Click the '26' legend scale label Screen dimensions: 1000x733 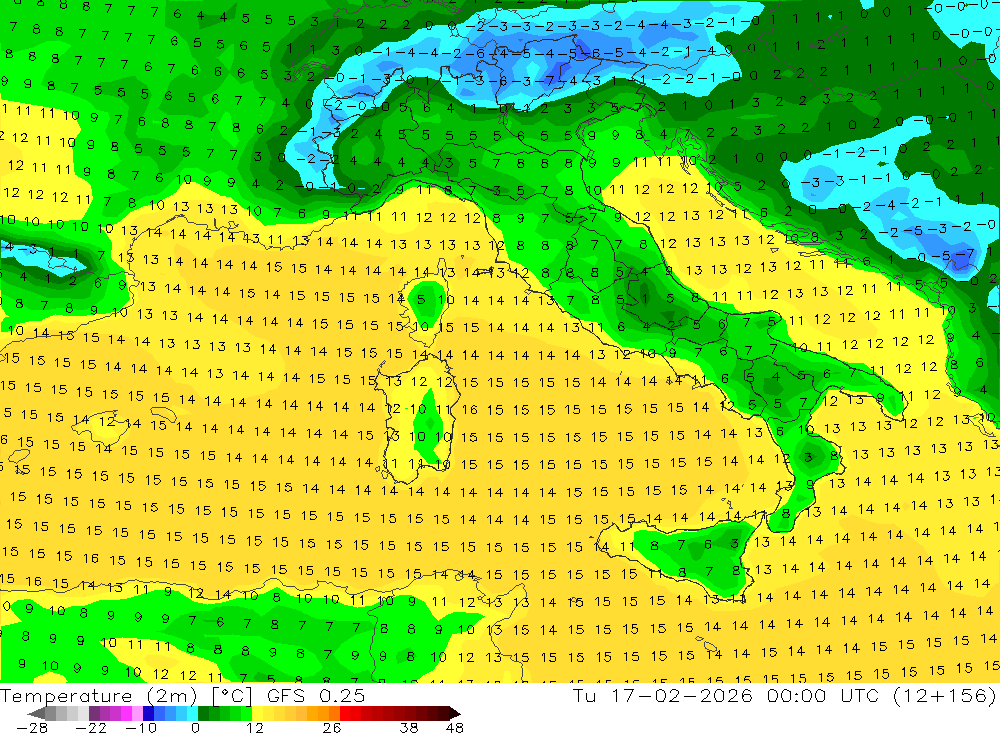coord(332,727)
